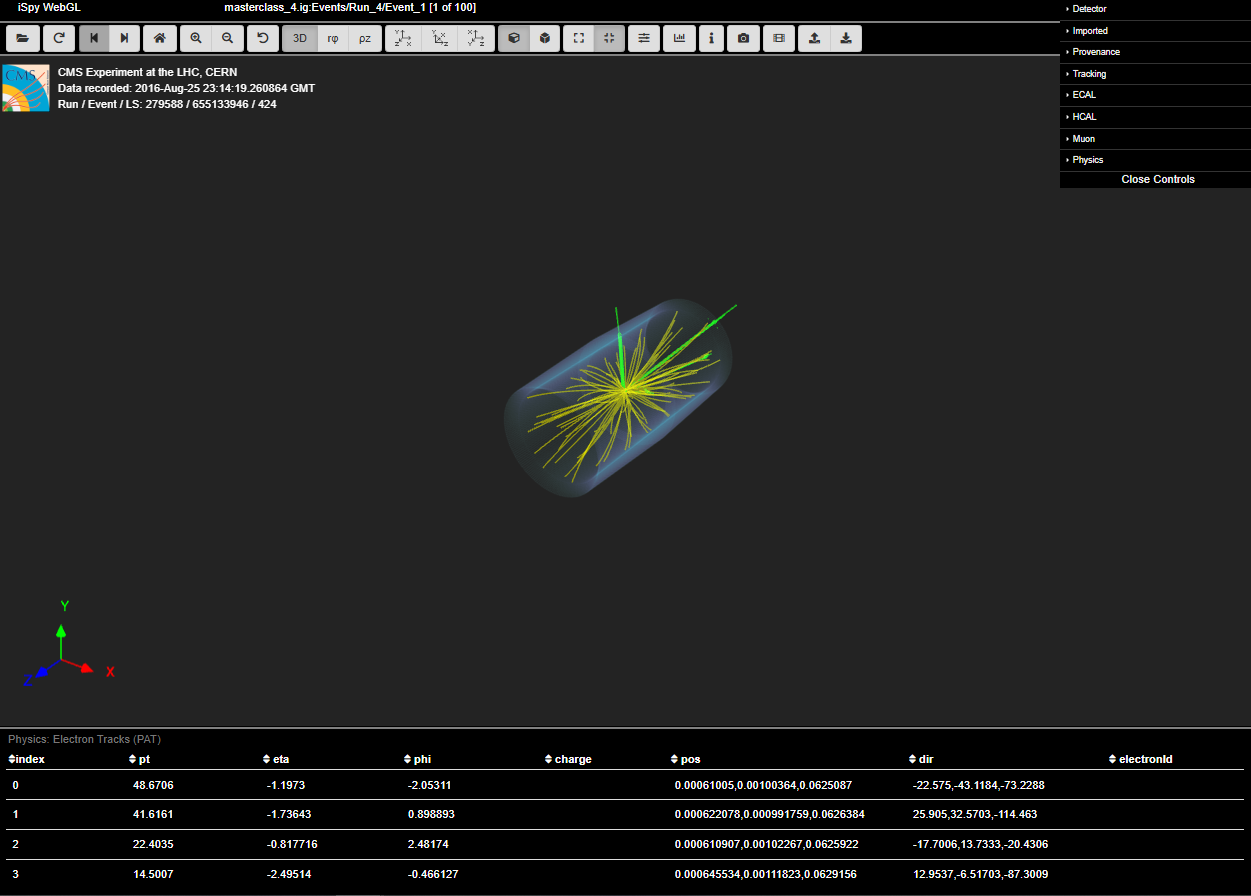
Task: Click the Close Controls button
Action: [1157, 180]
